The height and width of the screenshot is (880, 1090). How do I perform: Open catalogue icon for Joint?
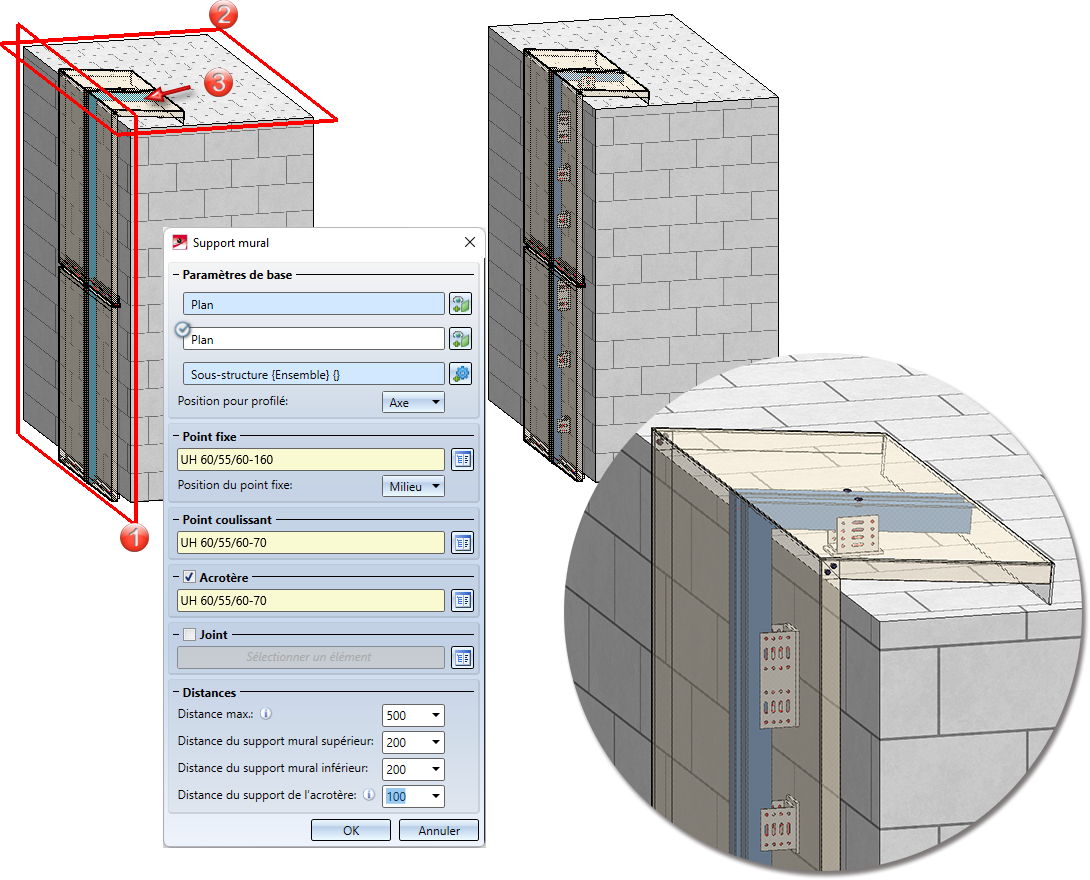[462, 657]
